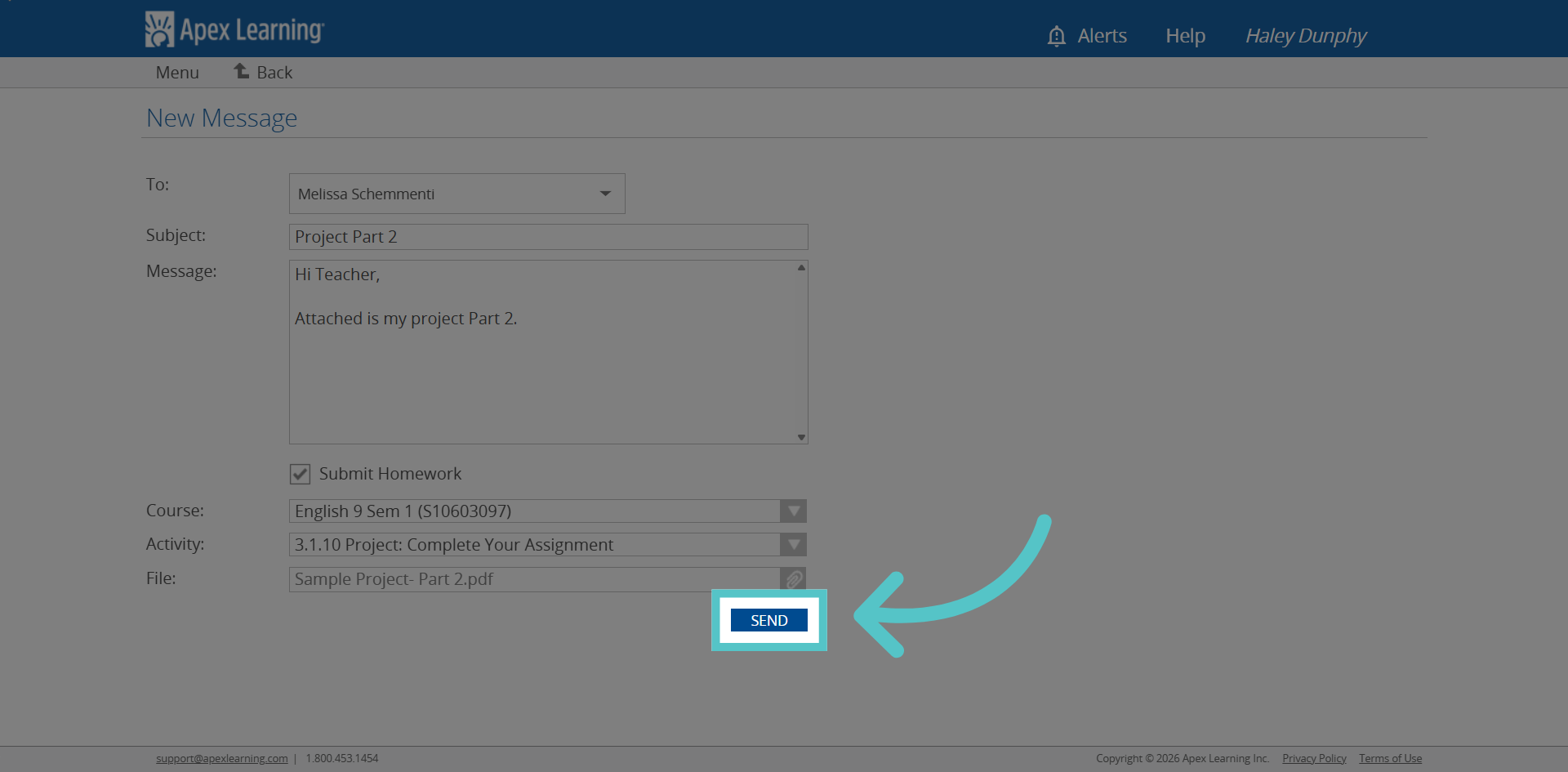Toggle the Submit Homework checkbox
This screenshot has height=772, width=1568.
[300, 474]
